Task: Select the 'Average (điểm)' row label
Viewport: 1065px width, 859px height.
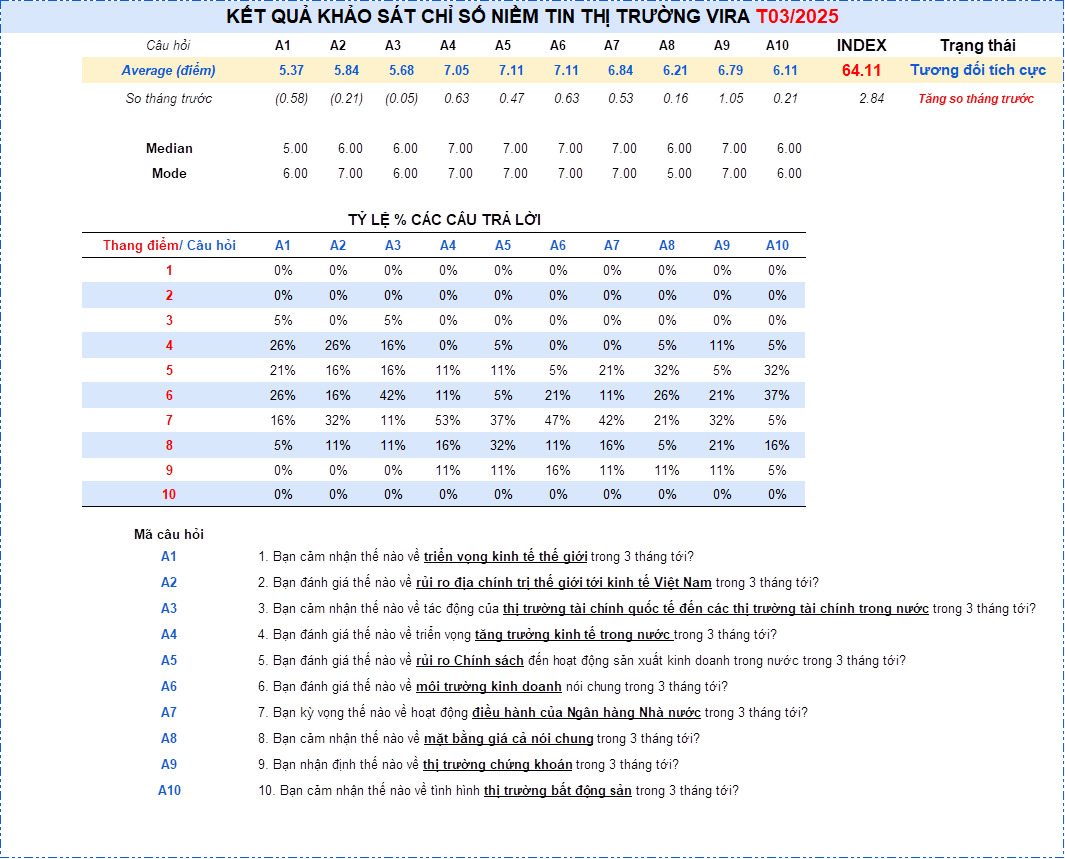Action: pos(168,71)
